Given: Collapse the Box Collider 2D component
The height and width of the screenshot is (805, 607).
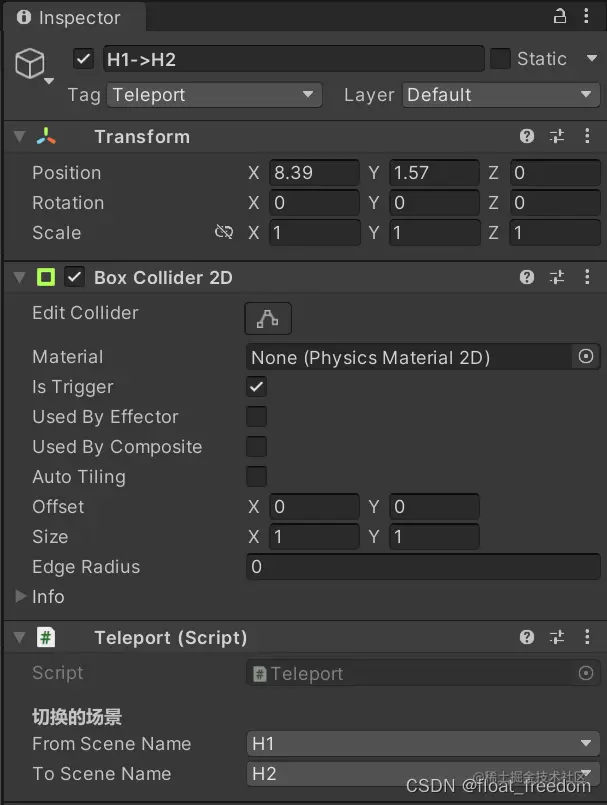Looking at the screenshot, I should (21, 277).
